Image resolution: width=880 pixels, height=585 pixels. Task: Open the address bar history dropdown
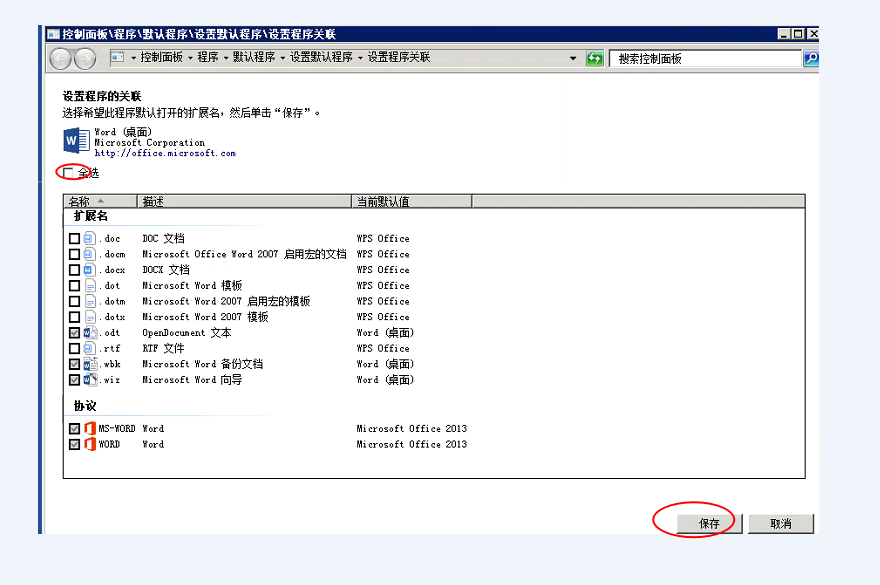tap(573, 59)
